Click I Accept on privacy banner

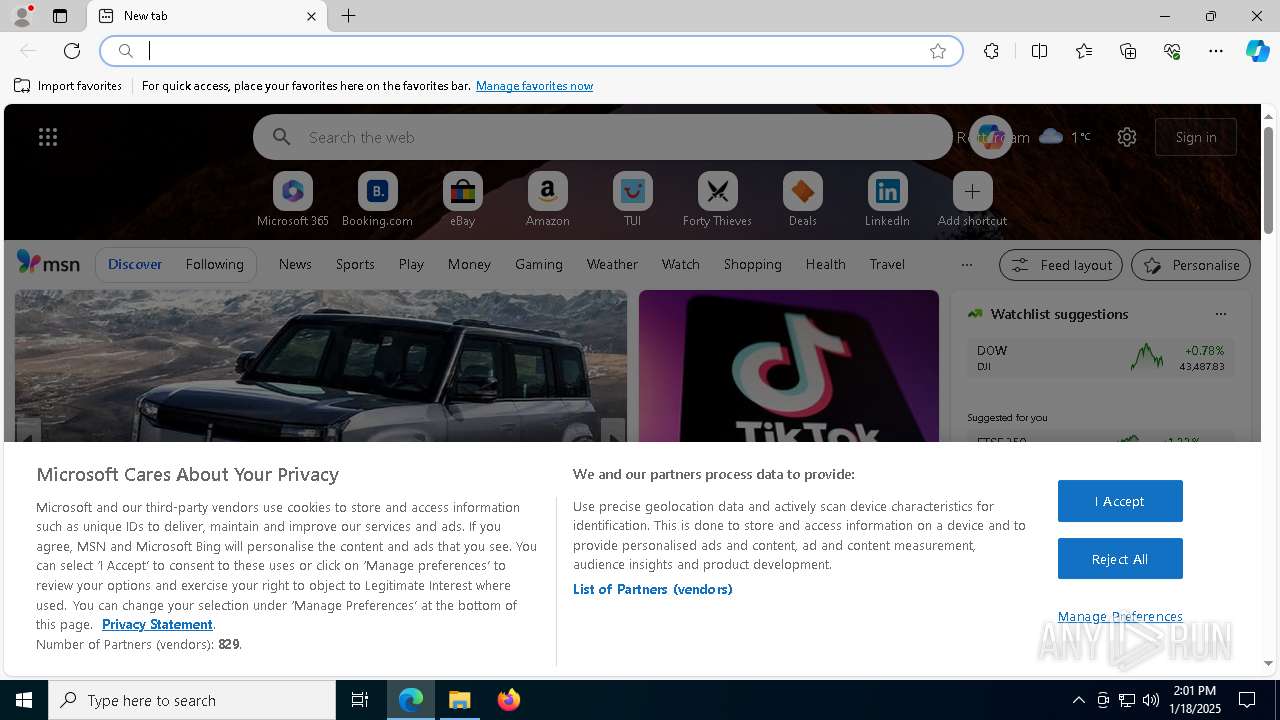pyautogui.click(x=1120, y=501)
